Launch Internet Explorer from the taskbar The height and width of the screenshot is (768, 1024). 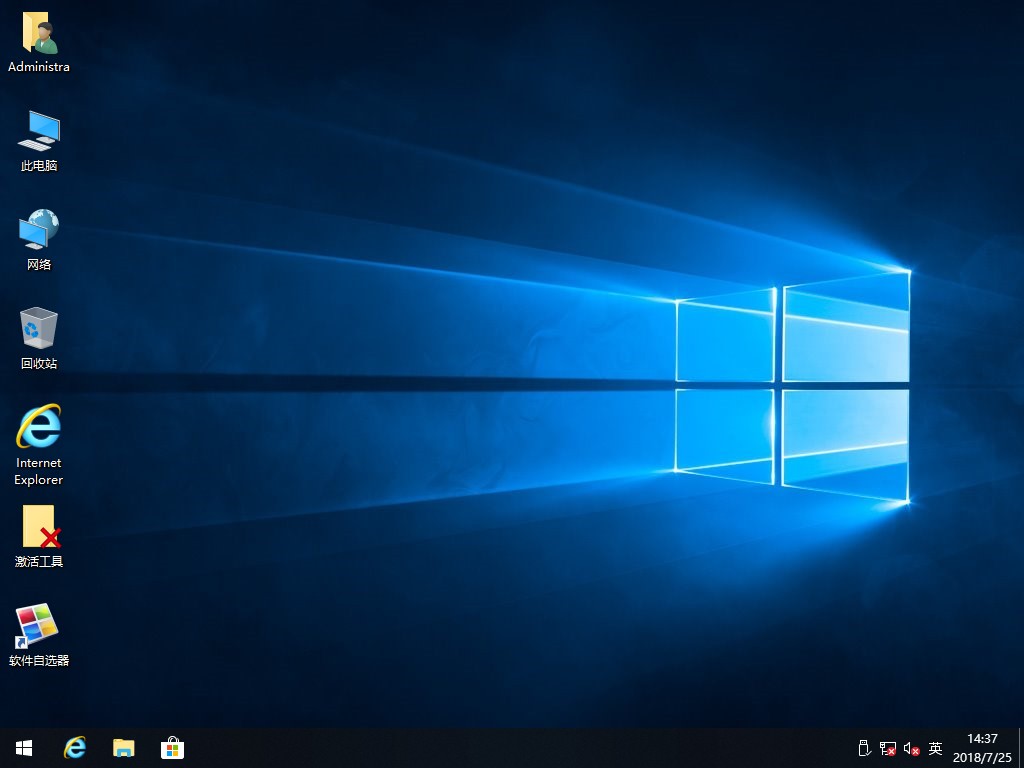pos(74,748)
